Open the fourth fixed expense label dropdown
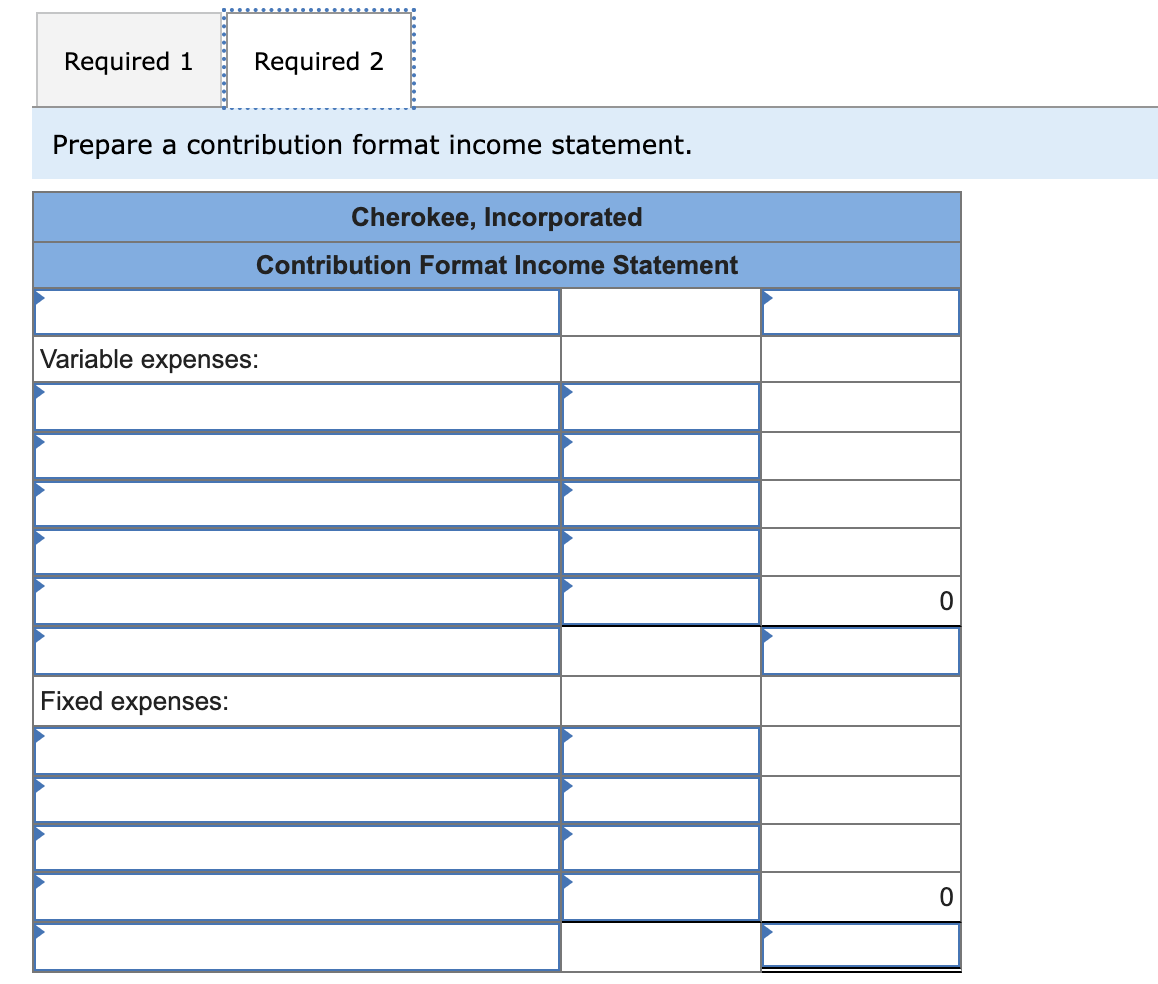 pyautogui.click(x=297, y=897)
